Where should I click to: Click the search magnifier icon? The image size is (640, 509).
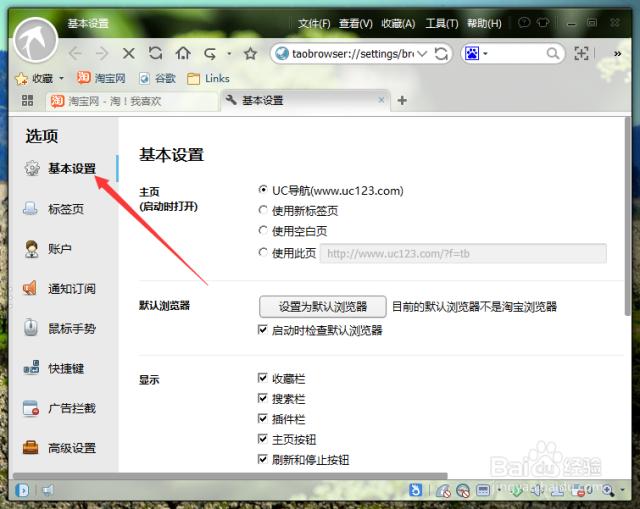pos(553,53)
